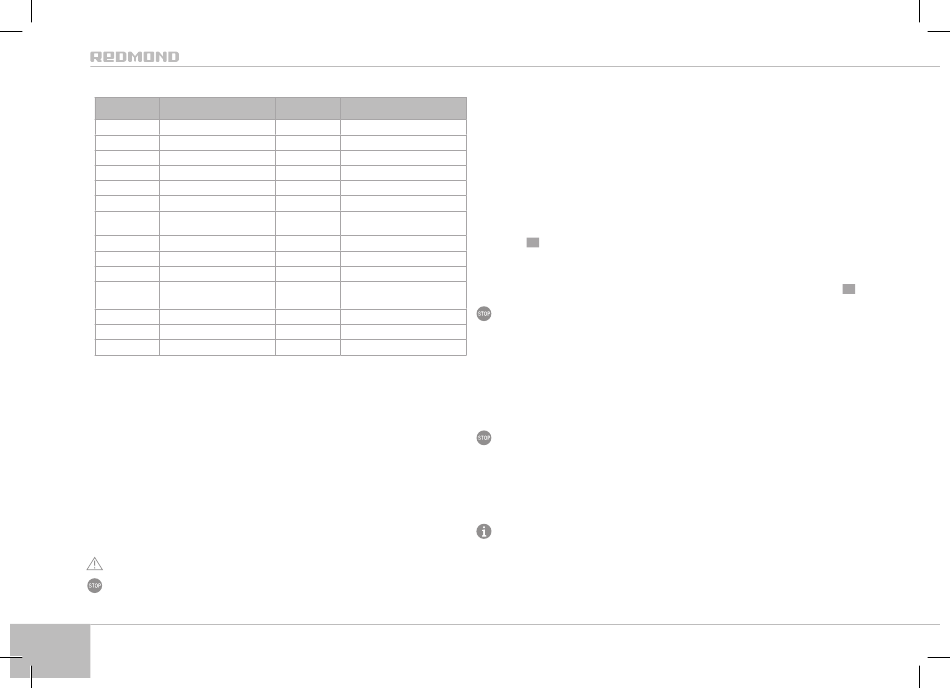Click the gray page-number block in the bottom-left corner
The image size is (950, 688).
pos(50,650)
